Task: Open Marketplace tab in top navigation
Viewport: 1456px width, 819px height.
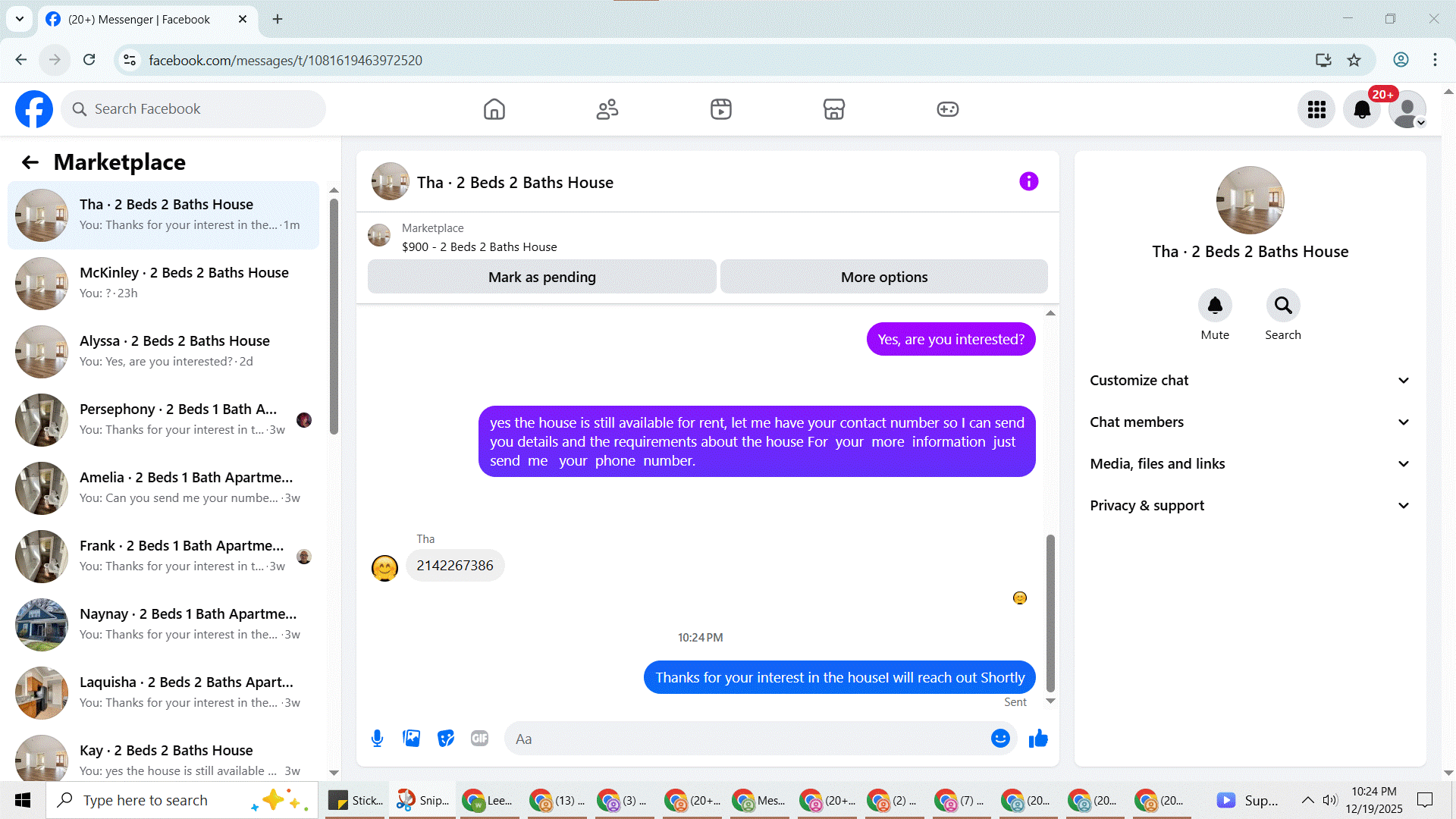Action: point(833,110)
